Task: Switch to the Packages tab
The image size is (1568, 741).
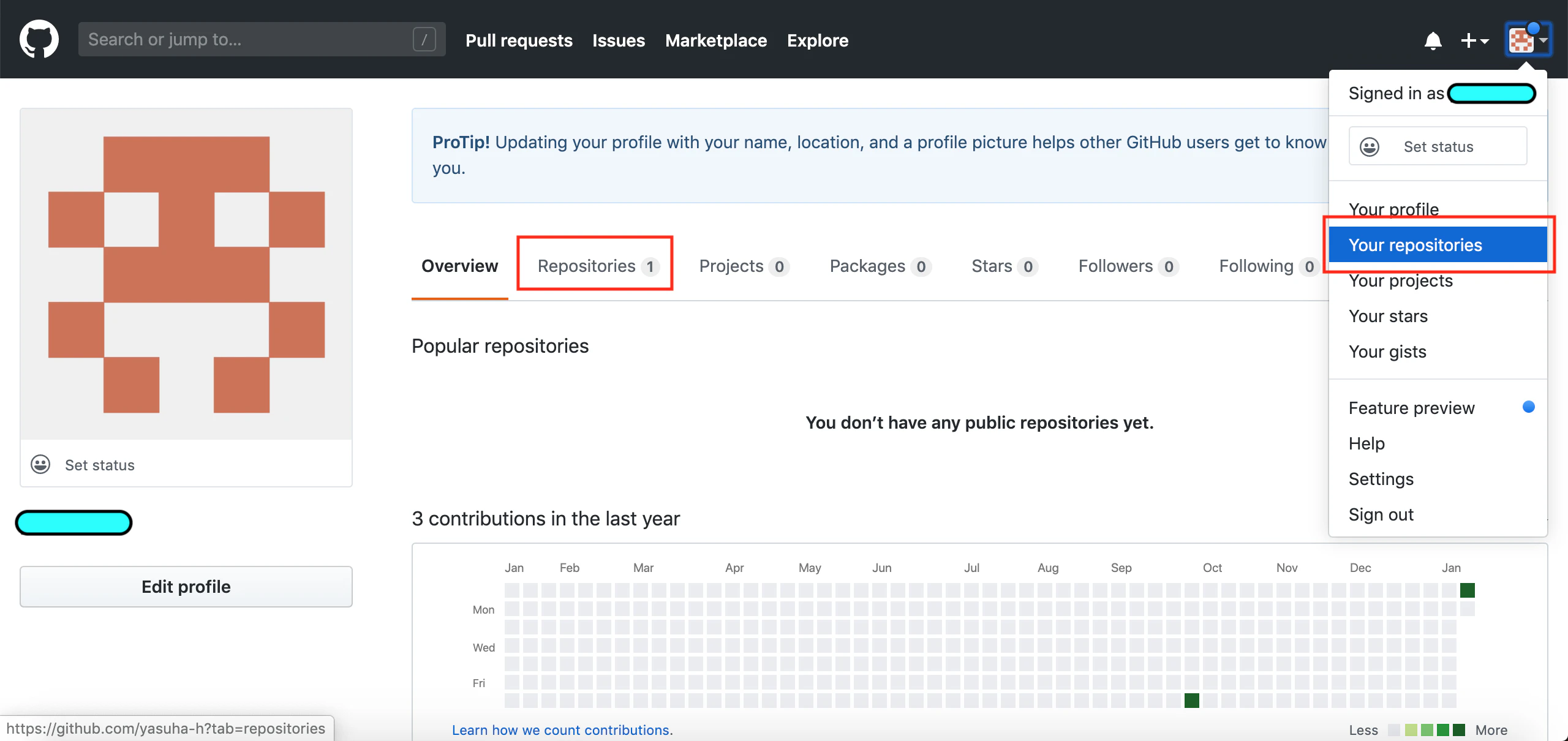Action: coord(881,266)
